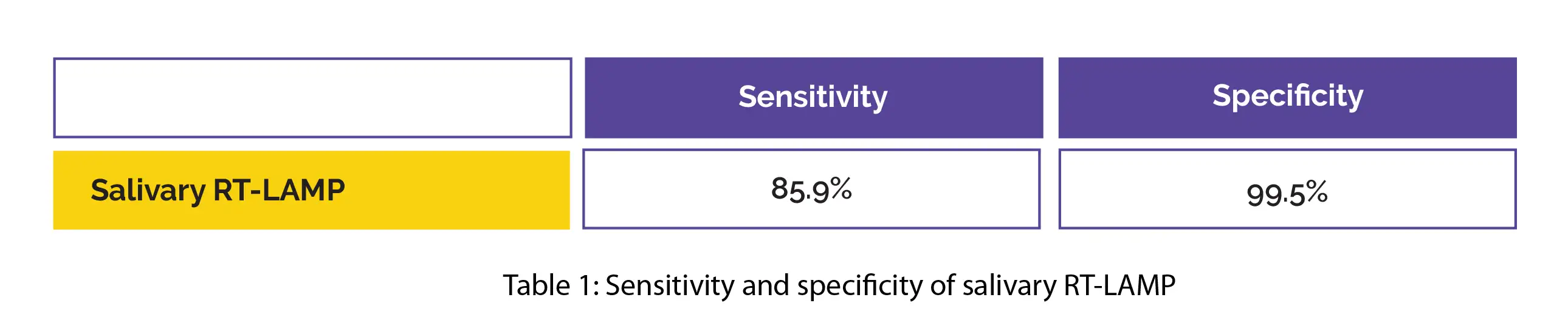Click the purple Sensitivity header cell
The height and width of the screenshot is (317, 1568).
coord(813,97)
